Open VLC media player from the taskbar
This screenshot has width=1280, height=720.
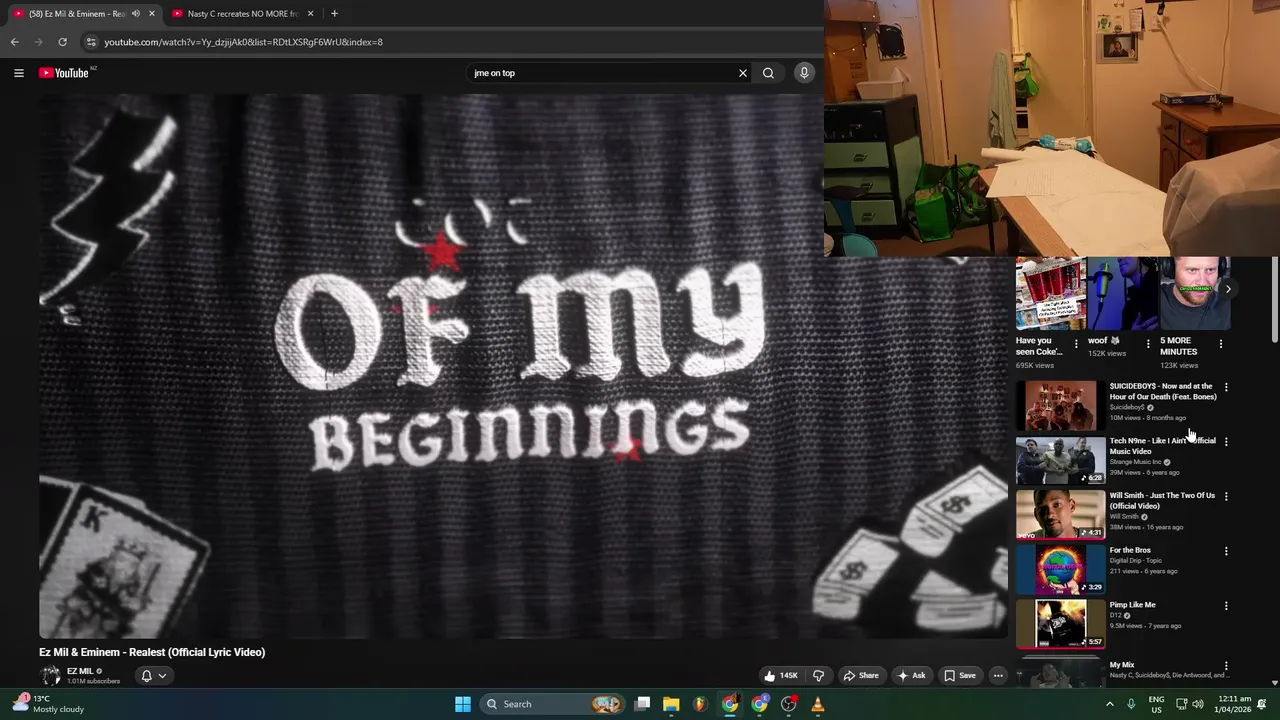point(818,704)
